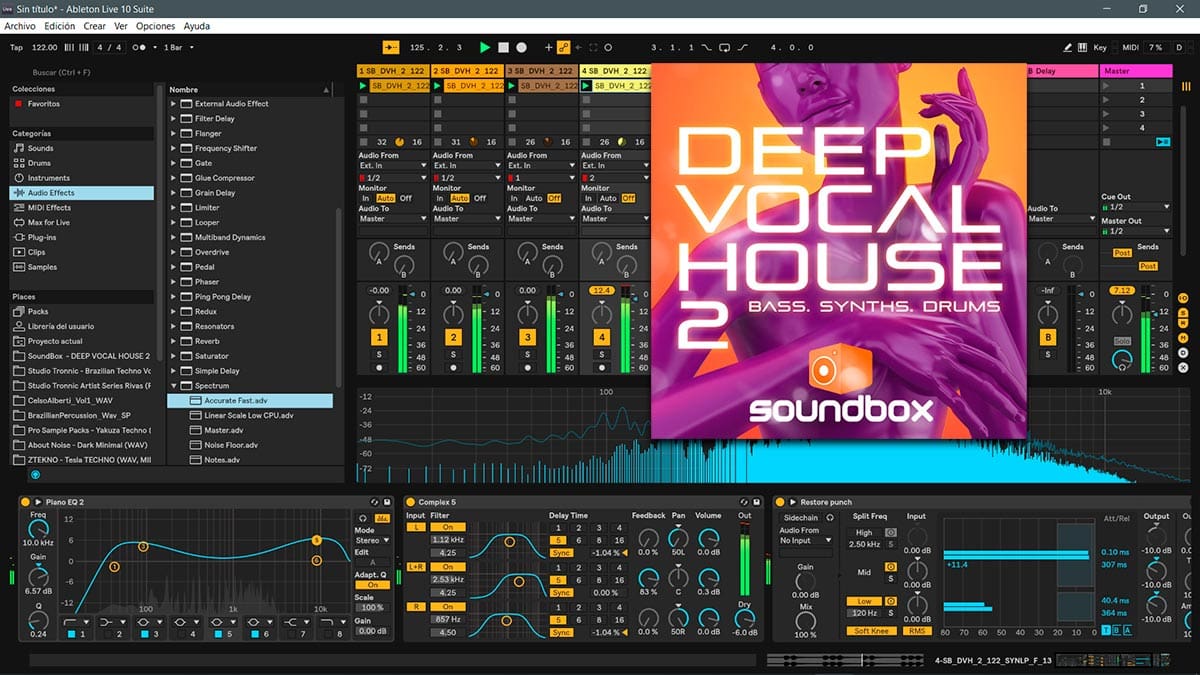Open EQ Mode Stereo dropdown
This screenshot has width=1200, height=675.
coord(372,540)
